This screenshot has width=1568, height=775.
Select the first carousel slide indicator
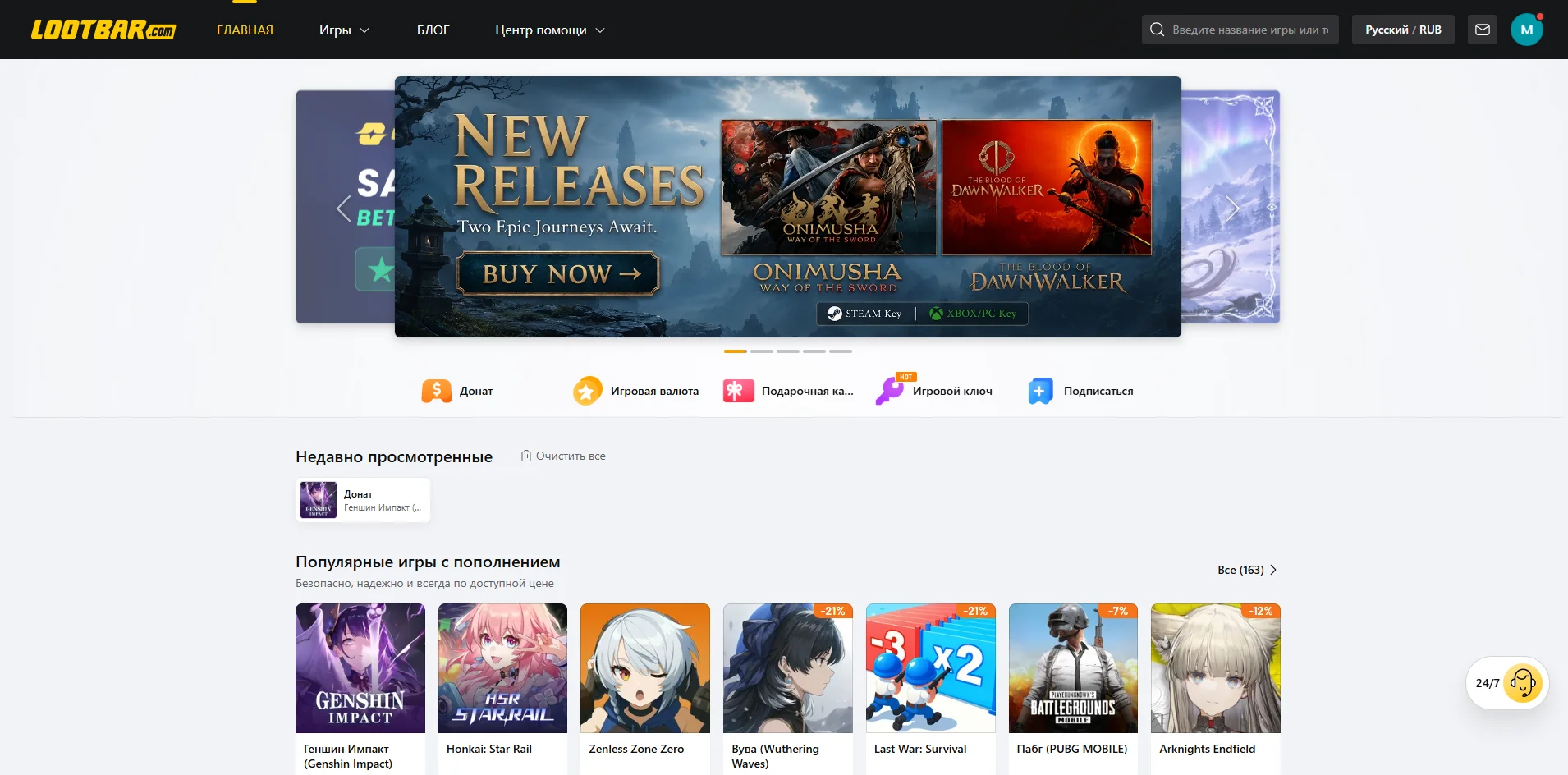(736, 351)
